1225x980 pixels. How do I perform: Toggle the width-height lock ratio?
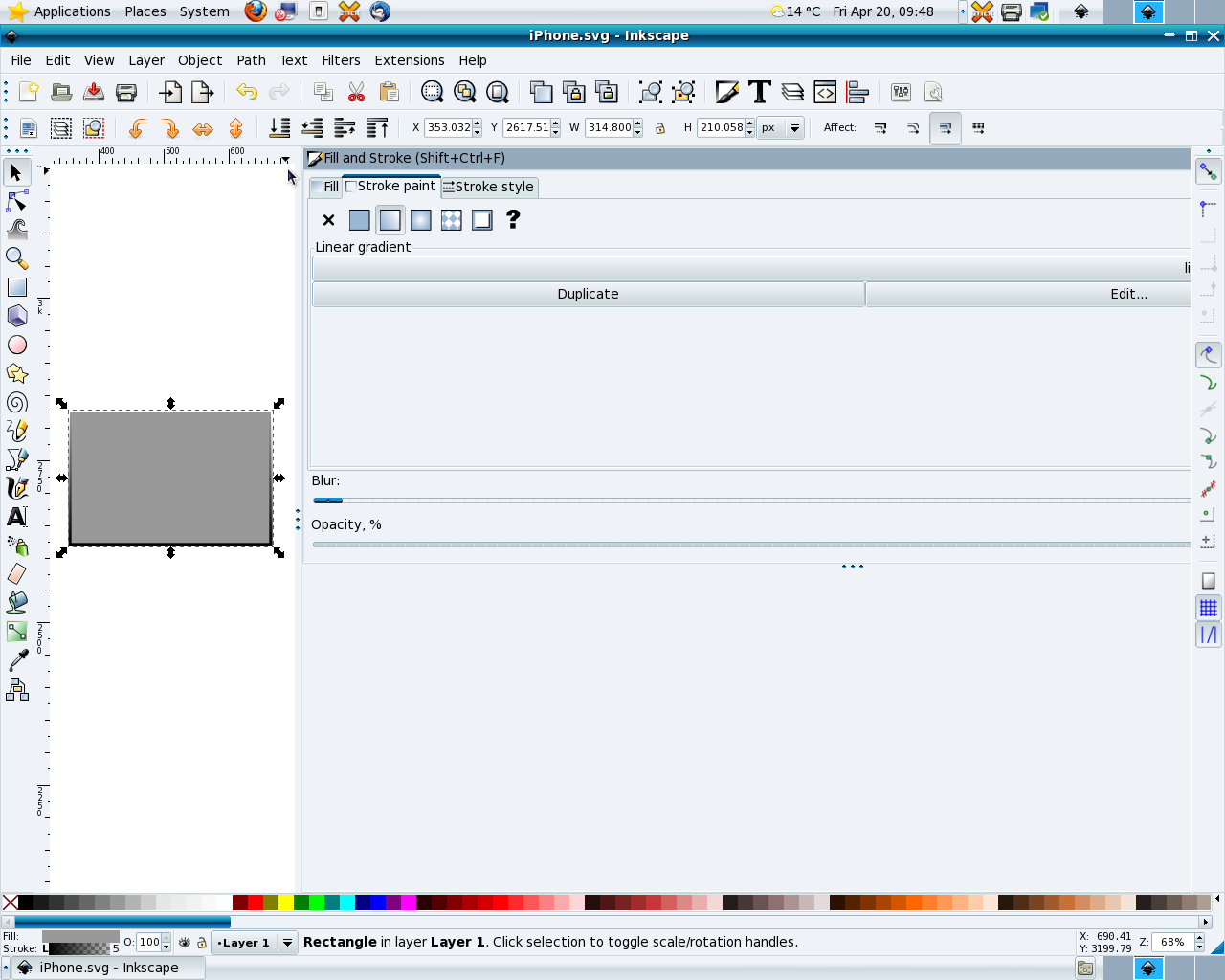[660, 128]
